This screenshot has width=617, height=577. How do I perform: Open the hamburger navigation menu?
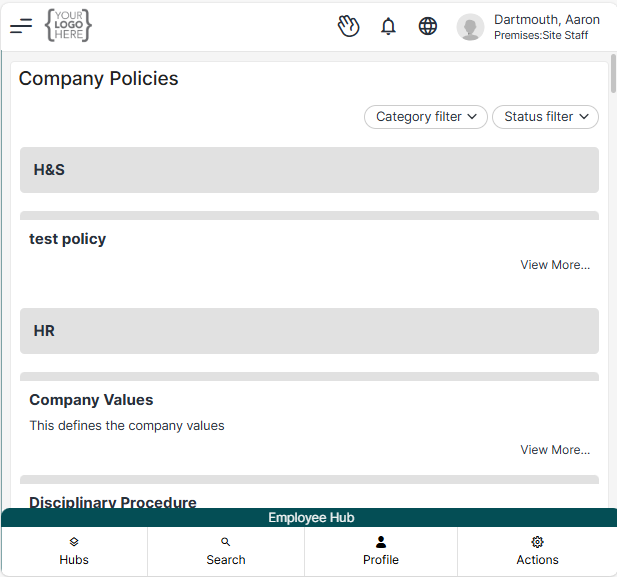coord(21,27)
